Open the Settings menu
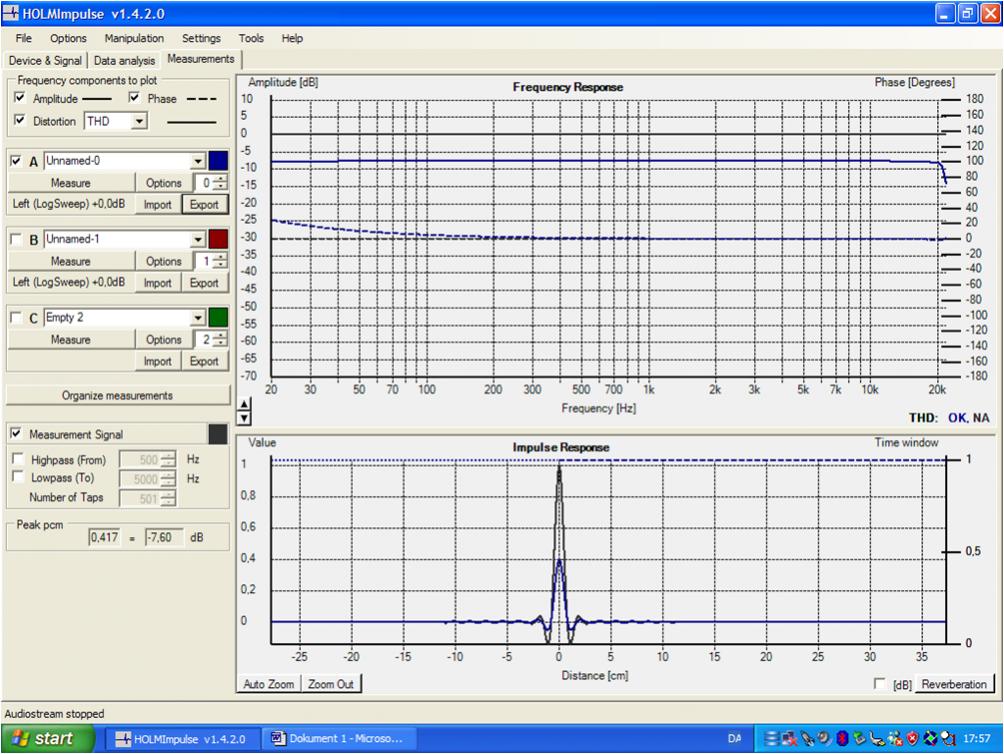The width and height of the screenshot is (1004, 754). point(201,38)
